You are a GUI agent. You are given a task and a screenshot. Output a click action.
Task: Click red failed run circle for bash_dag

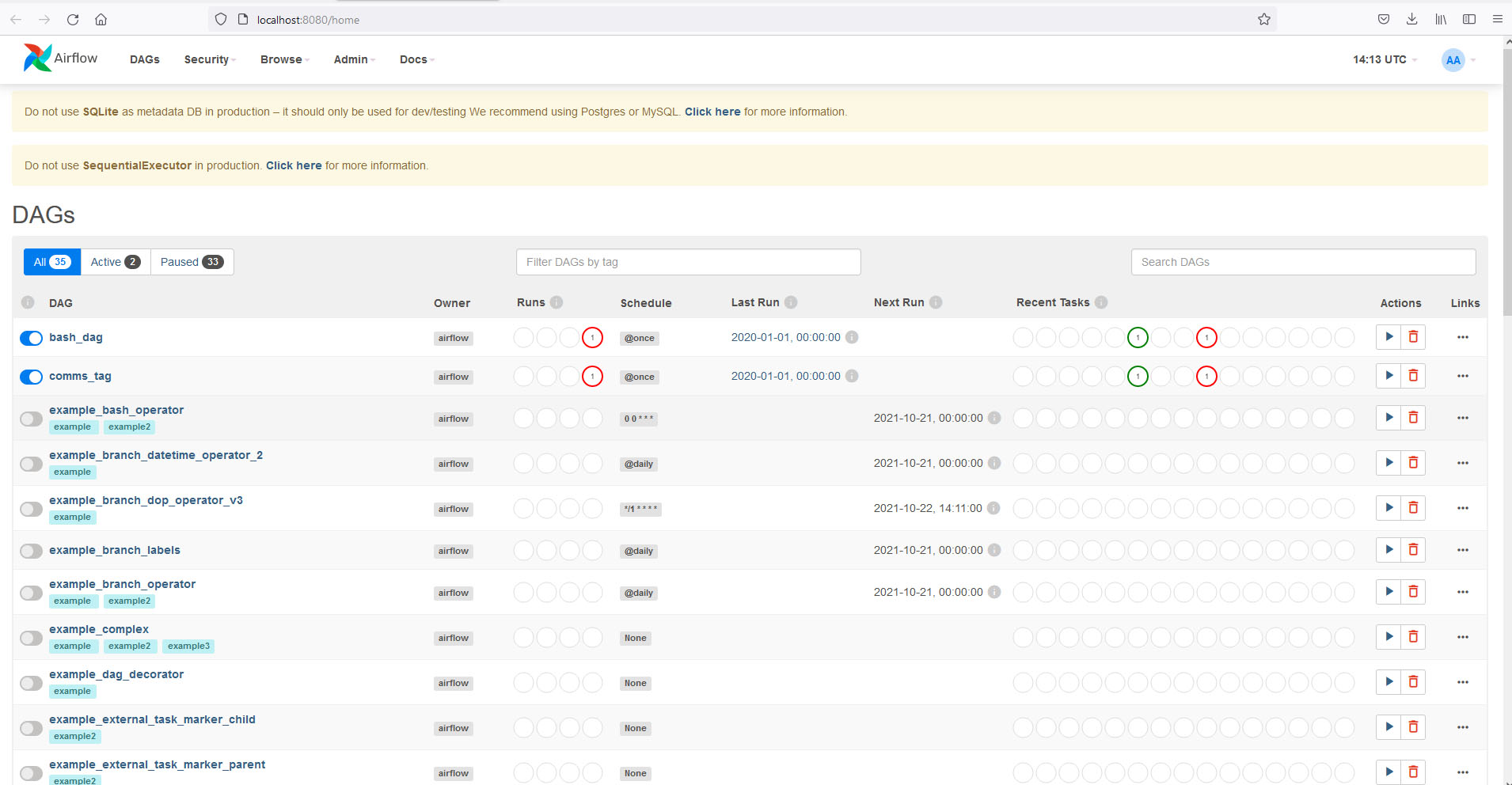click(x=592, y=338)
